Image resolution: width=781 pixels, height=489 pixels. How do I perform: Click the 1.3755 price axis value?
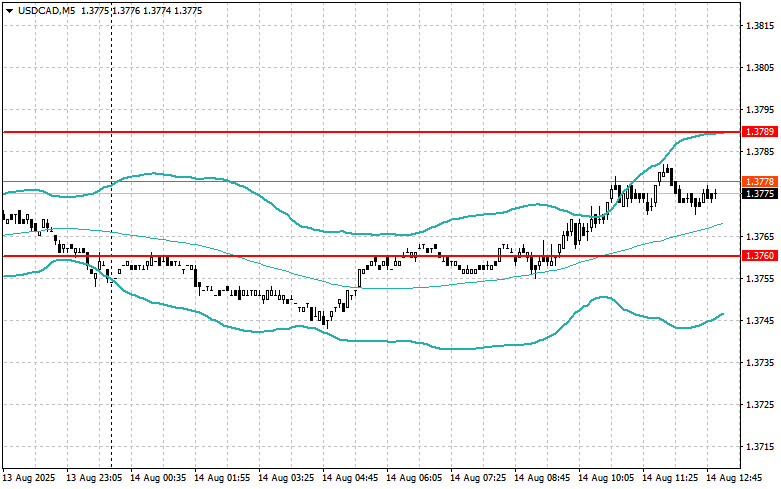(761, 278)
